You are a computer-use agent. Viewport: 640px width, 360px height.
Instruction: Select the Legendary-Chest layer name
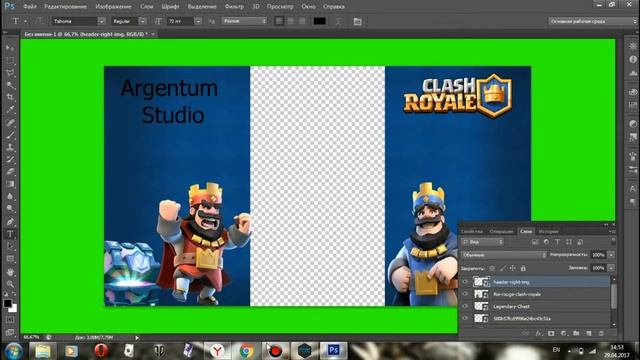pos(511,306)
